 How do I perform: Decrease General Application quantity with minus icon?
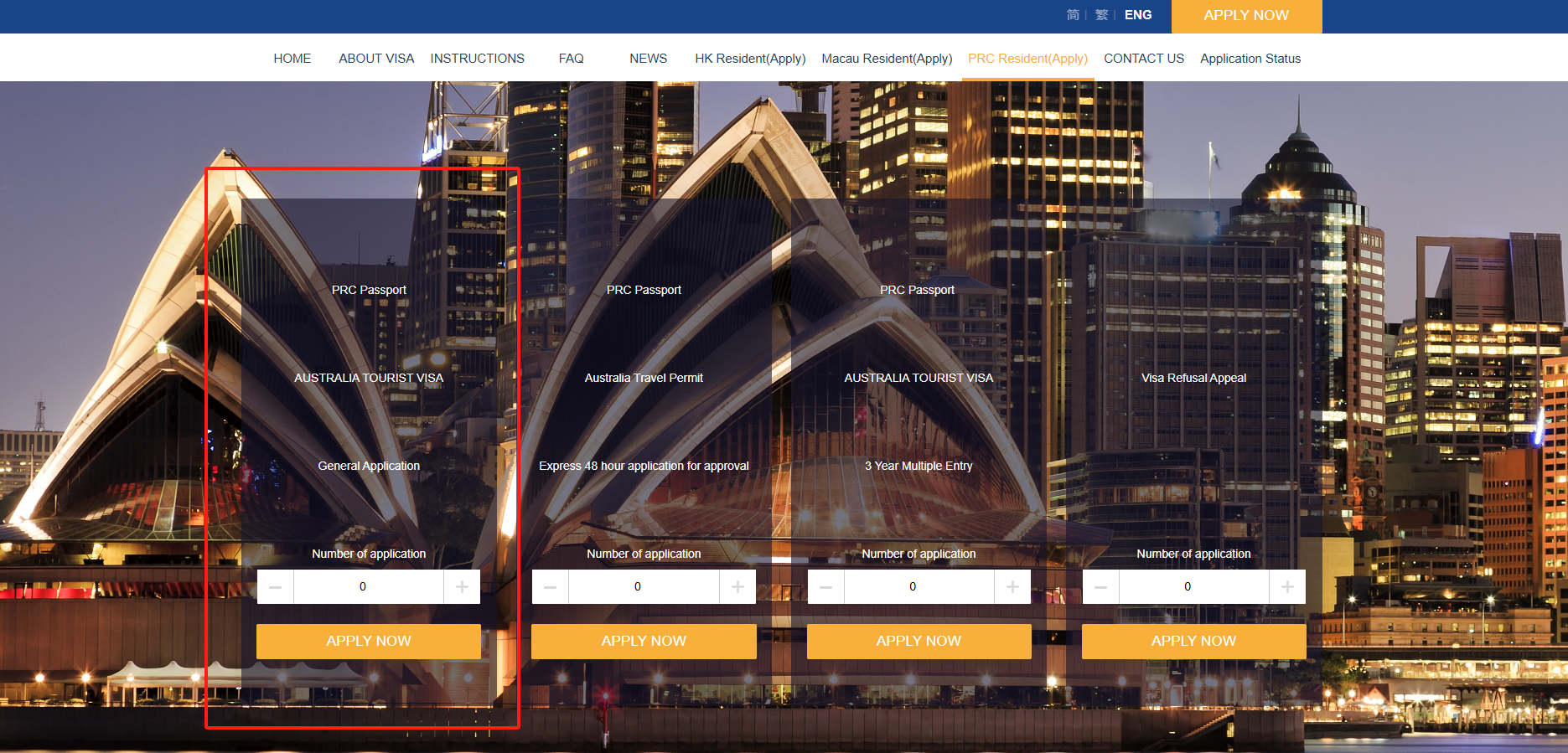click(276, 587)
